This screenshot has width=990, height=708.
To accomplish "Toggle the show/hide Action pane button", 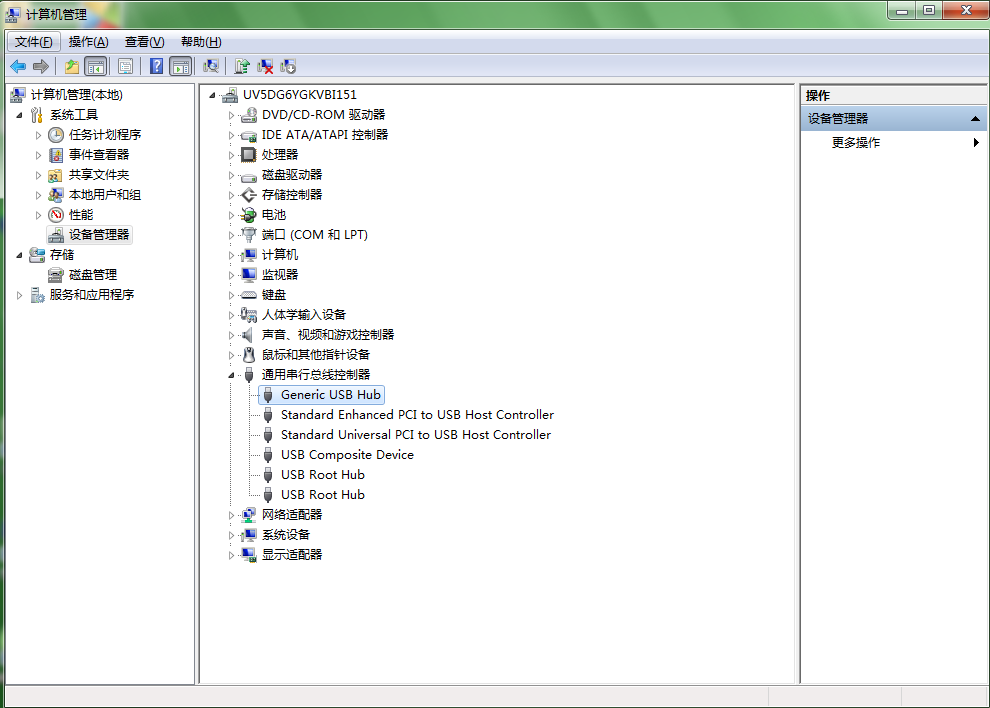I will [x=181, y=67].
